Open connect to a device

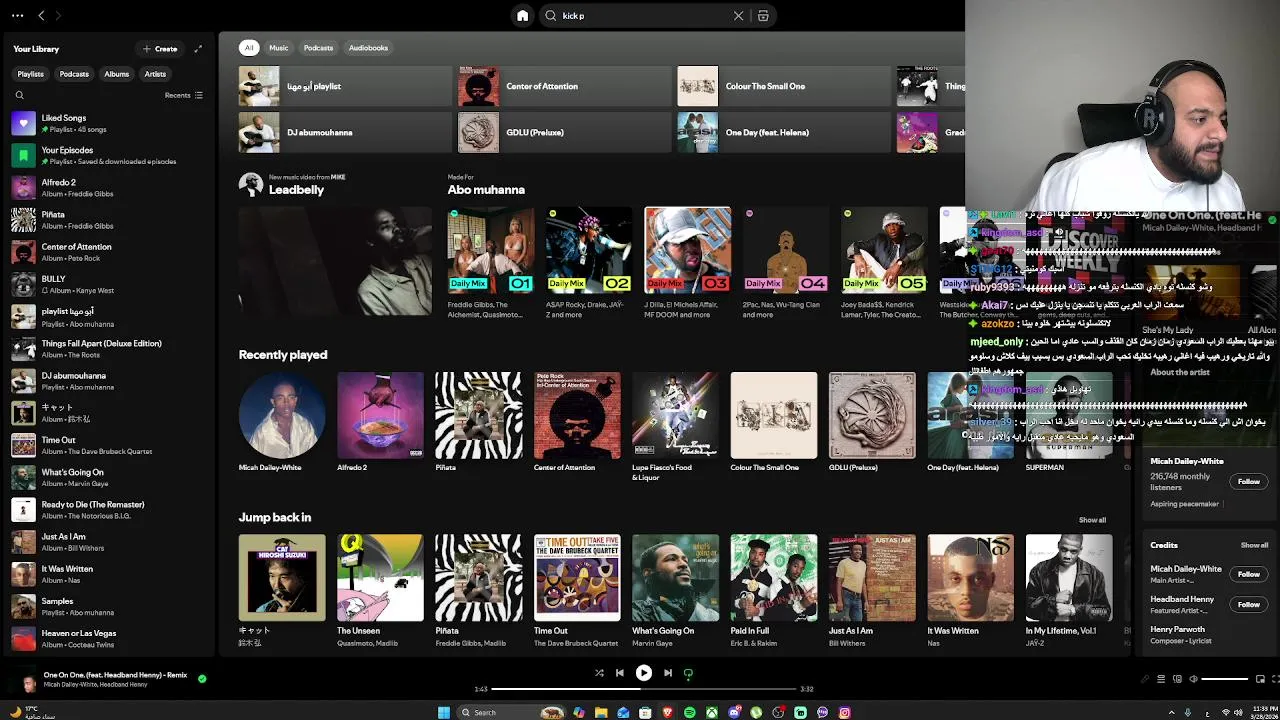point(1177,679)
